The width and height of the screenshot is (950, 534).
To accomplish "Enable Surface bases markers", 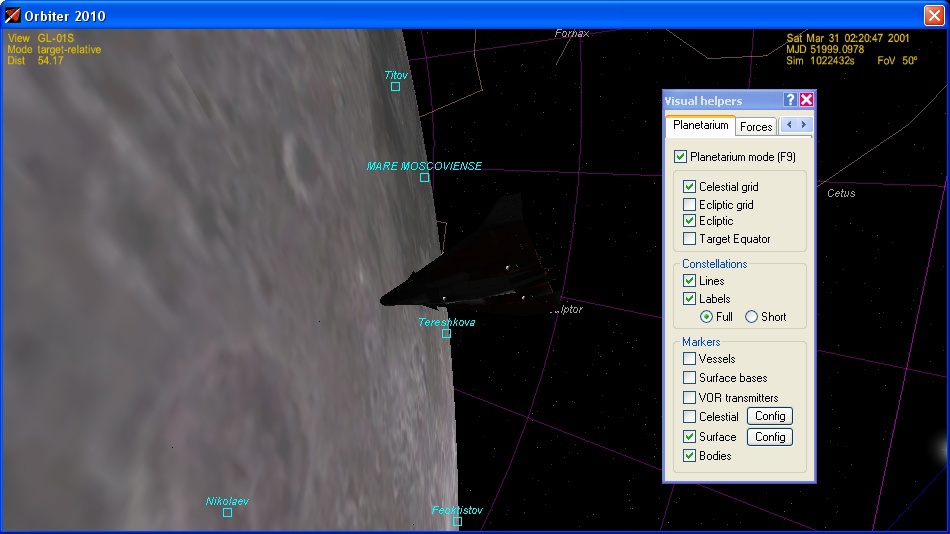I will pos(689,378).
